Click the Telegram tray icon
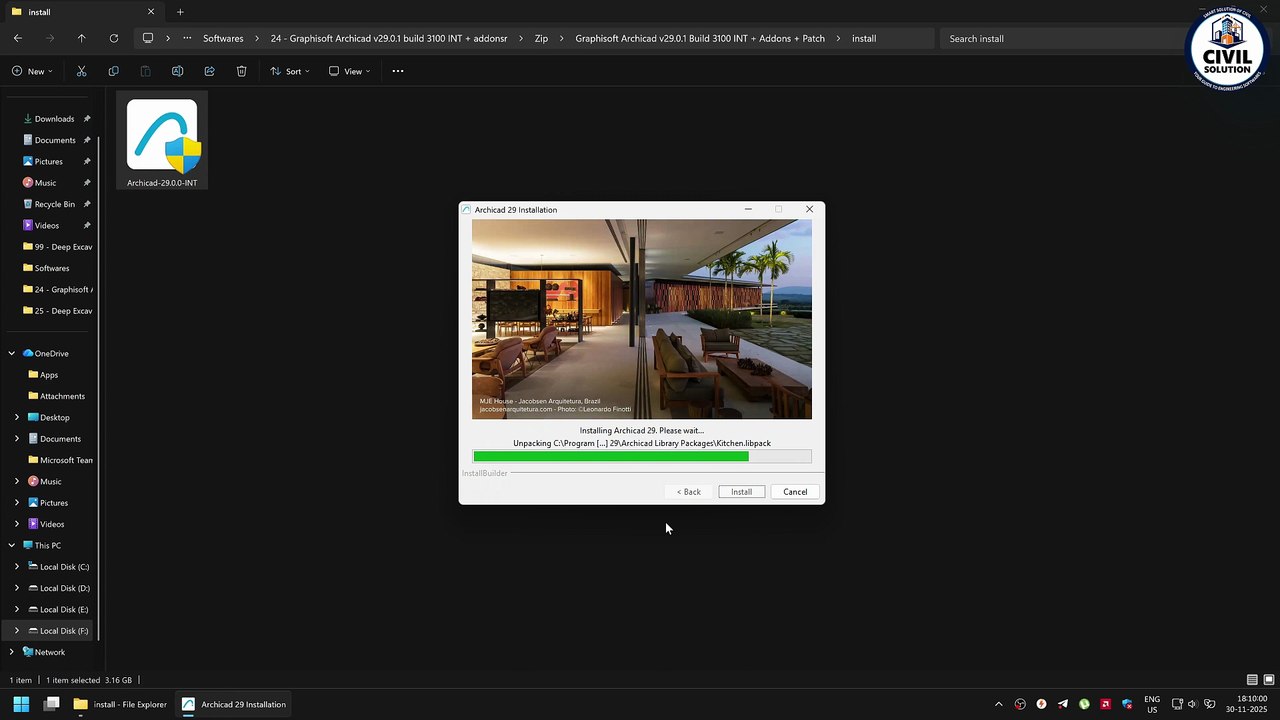1280x720 pixels. click(1062, 704)
